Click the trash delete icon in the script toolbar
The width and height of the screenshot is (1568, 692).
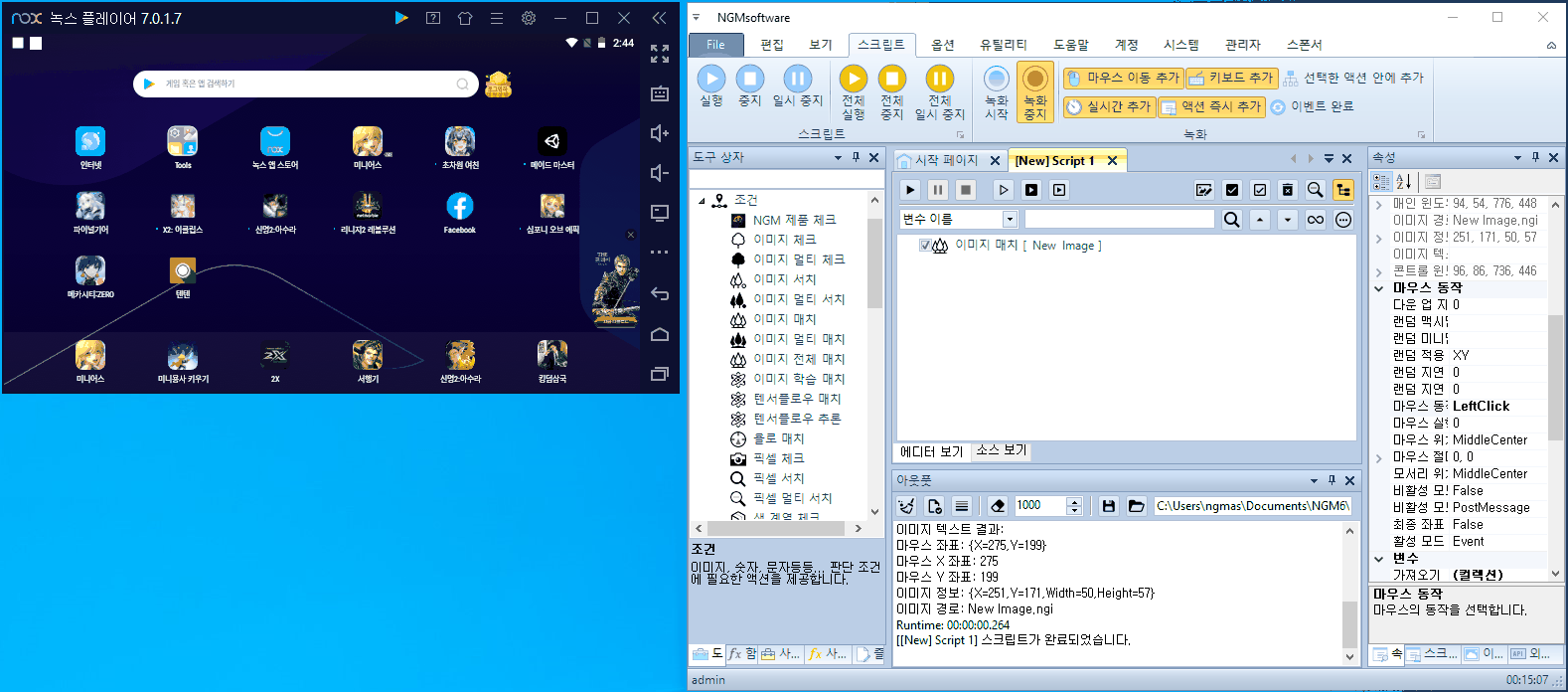pyautogui.click(x=1288, y=190)
